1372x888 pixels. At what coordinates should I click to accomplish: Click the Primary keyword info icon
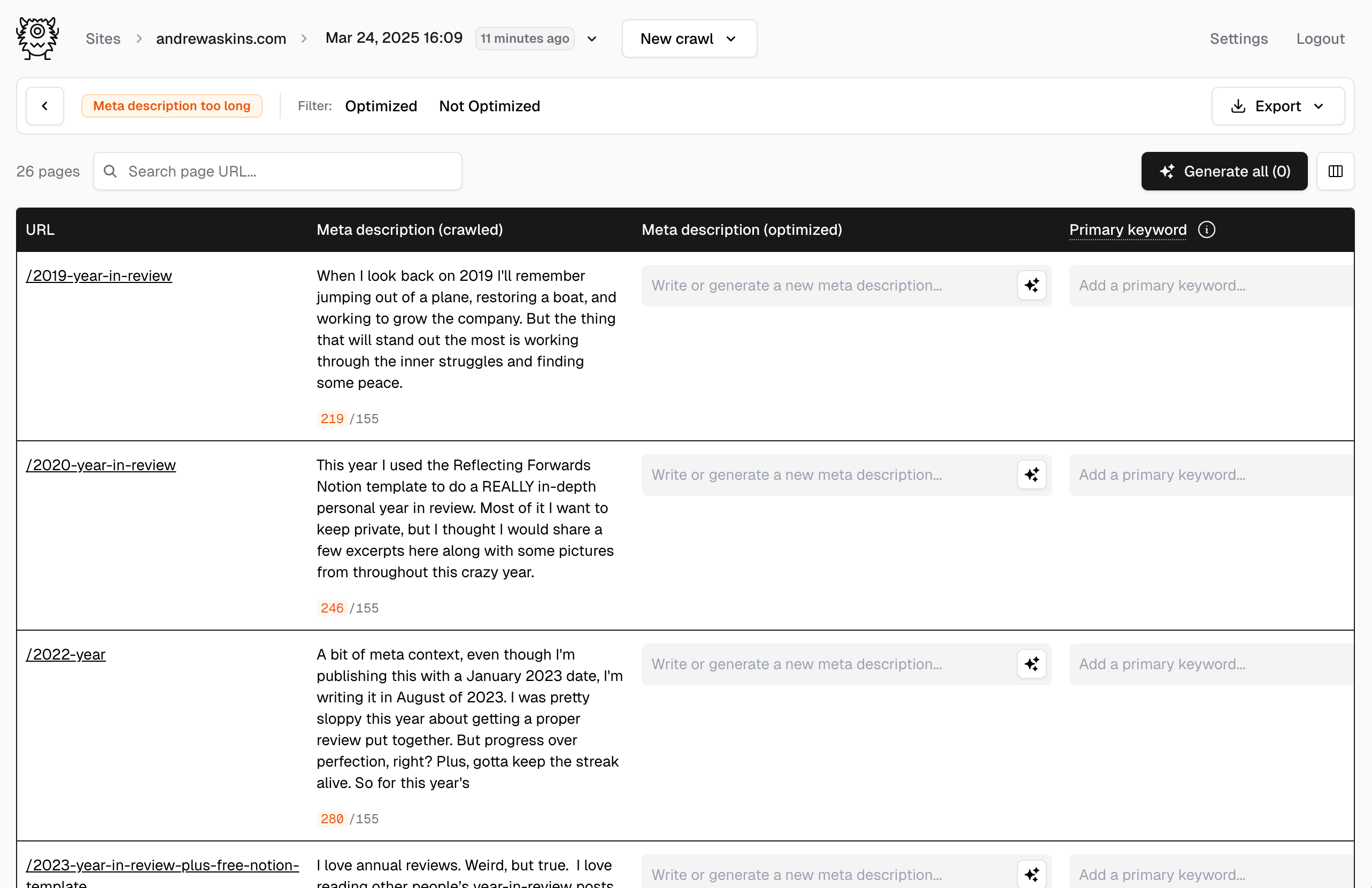(1206, 229)
